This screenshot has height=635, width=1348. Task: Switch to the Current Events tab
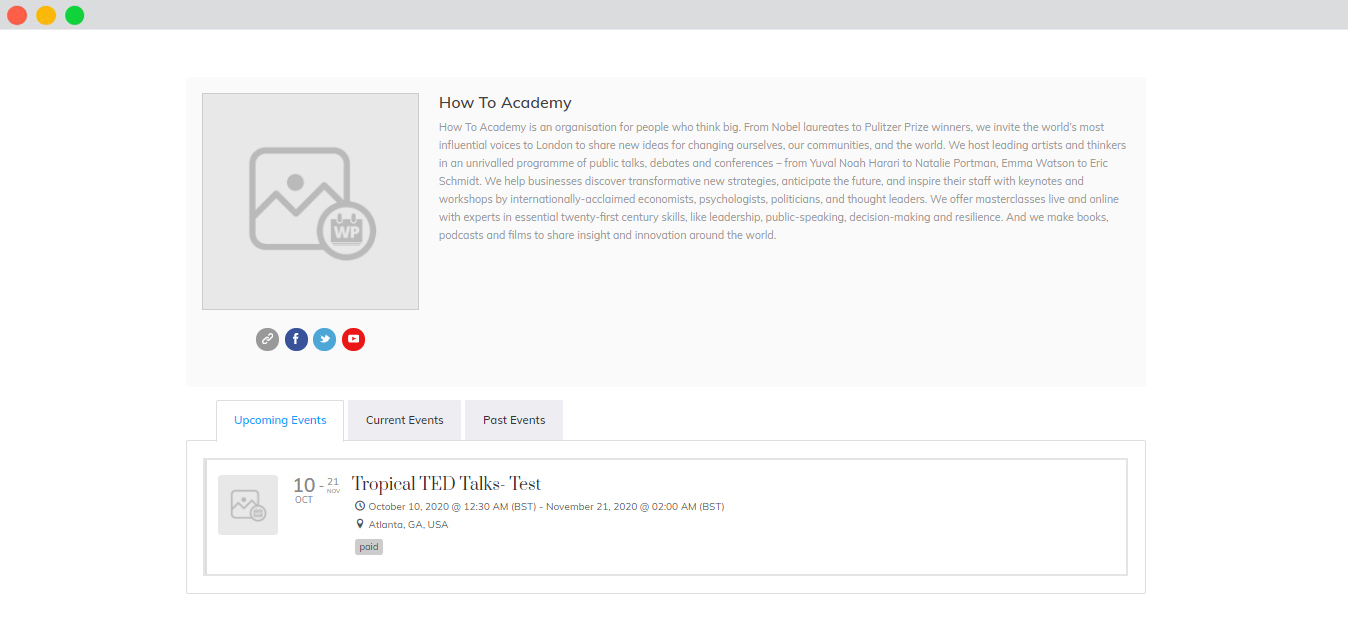pyautogui.click(x=404, y=420)
